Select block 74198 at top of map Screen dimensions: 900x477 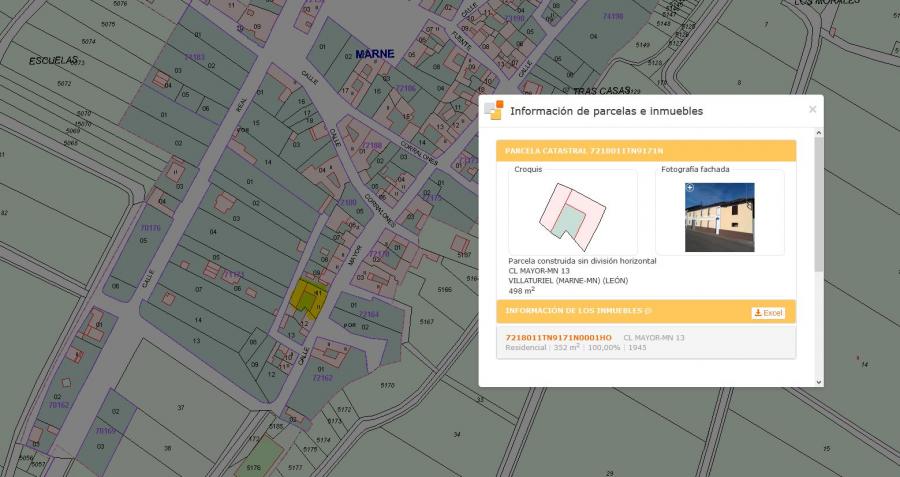612,16
